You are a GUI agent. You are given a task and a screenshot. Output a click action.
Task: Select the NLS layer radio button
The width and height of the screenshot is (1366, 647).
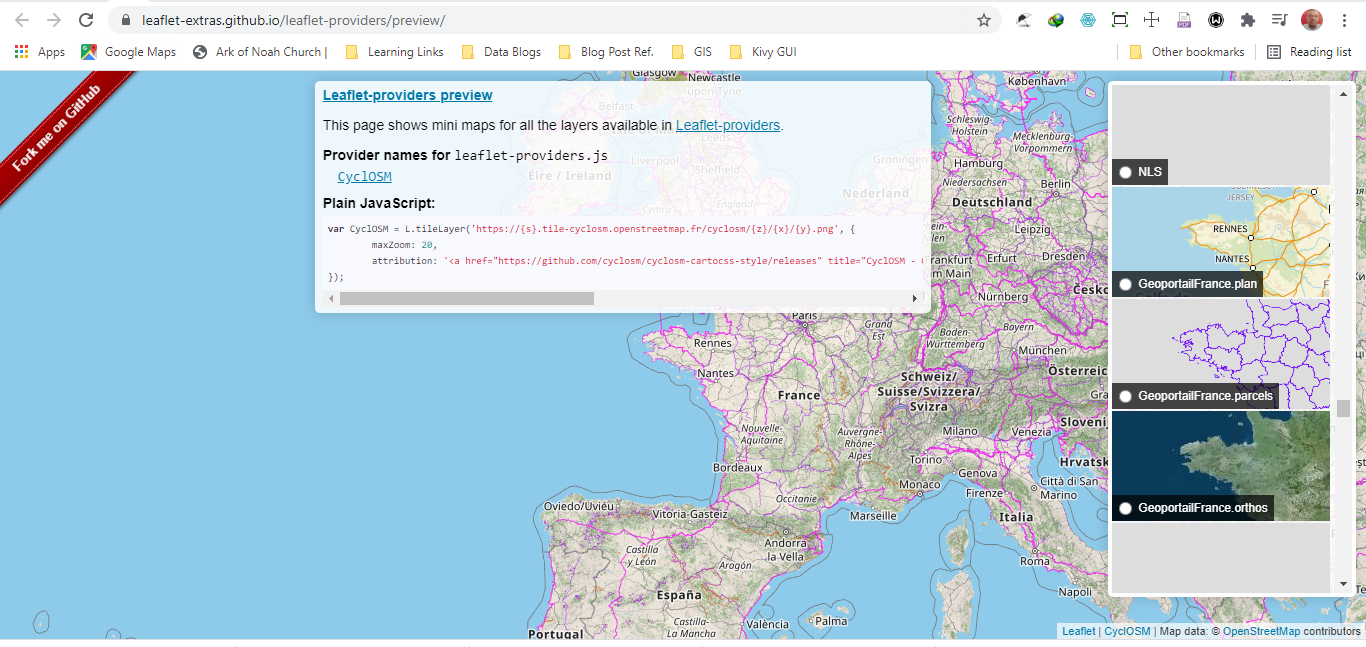pos(1126,172)
